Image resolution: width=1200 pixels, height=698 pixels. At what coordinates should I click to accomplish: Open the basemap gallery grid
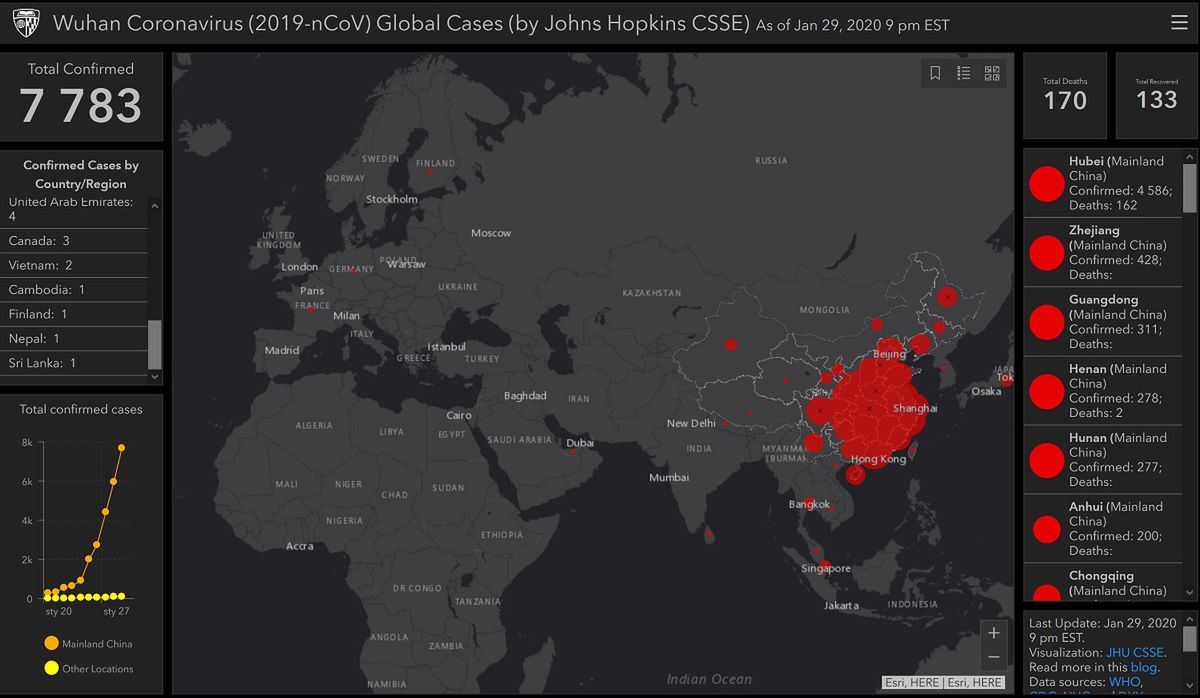coord(992,73)
